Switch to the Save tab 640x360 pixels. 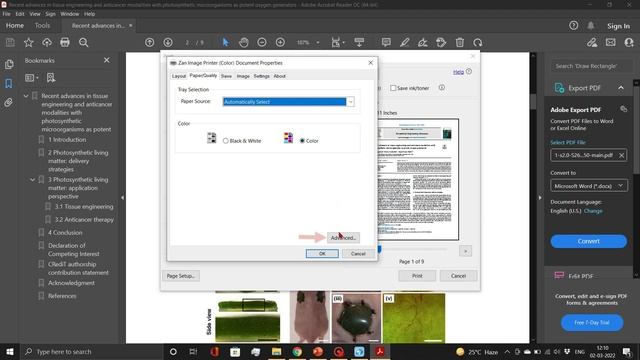(226, 76)
